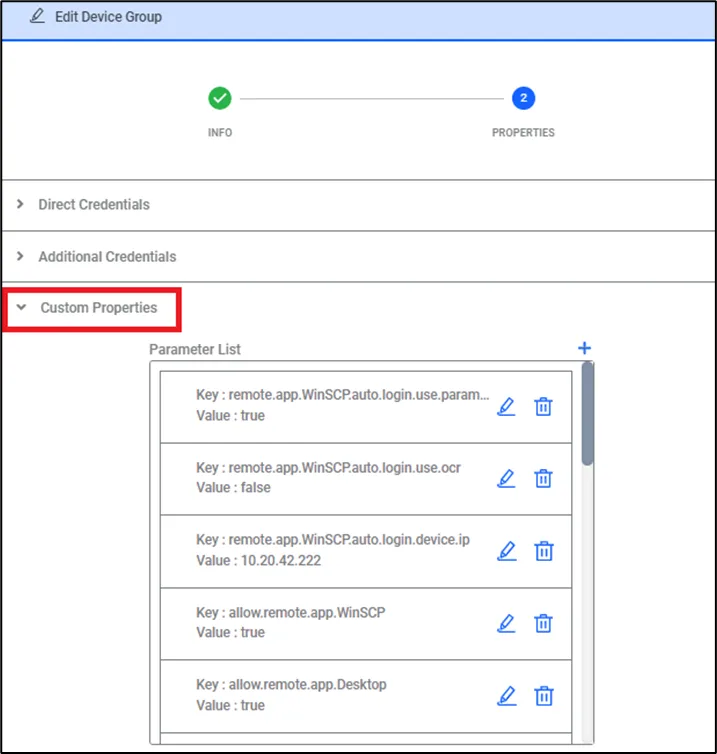This screenshot has height=754, width=717.
Task: Go to the completed INFO step checkmark
Action: [220, 98]
